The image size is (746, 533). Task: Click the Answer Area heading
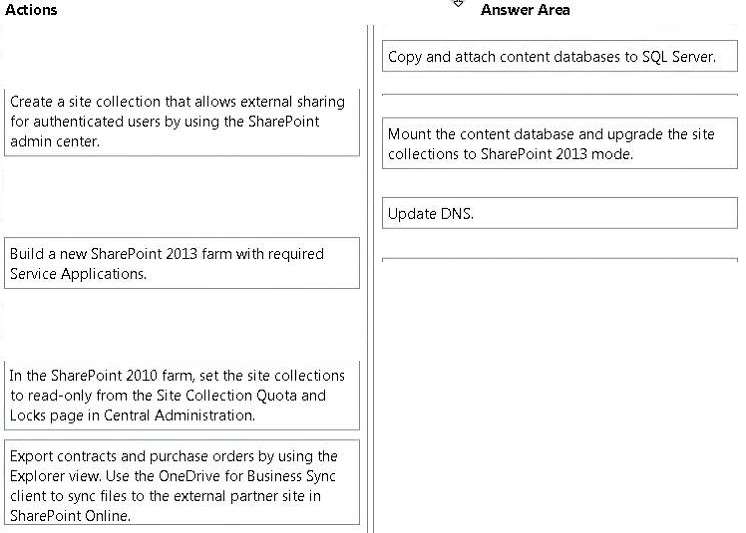pyautogui.click(x=525, y=10)
